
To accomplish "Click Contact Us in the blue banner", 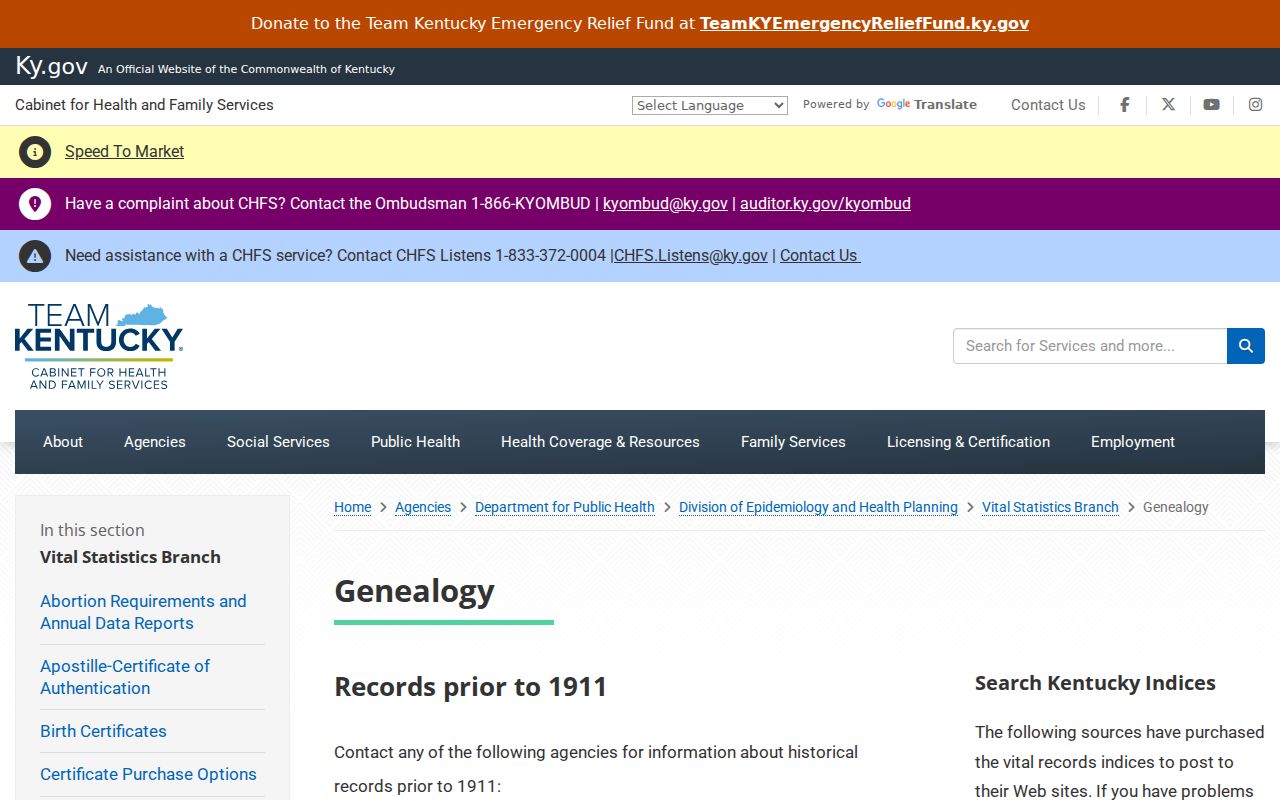I will [x=820, y=256].
